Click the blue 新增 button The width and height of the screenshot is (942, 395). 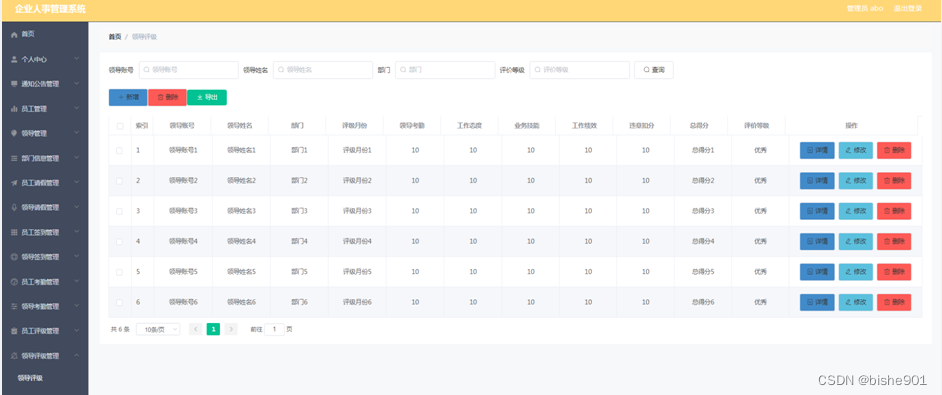click(x=128, y=97)
